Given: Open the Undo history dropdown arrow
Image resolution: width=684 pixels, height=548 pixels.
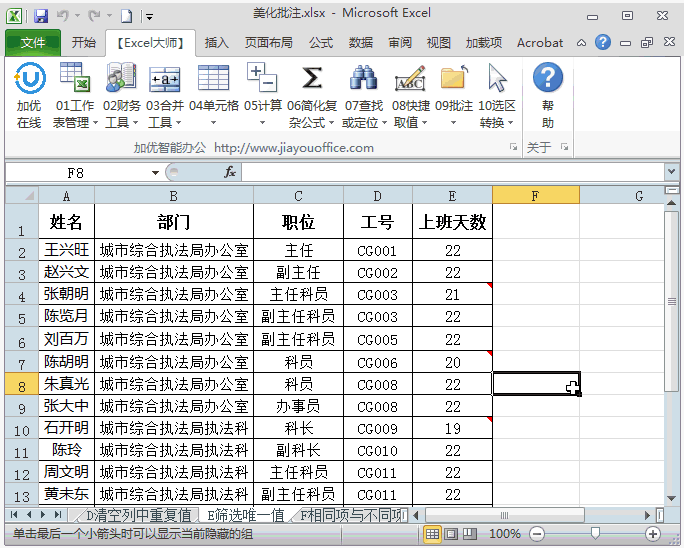Looking at the screenshot, I should point(77,16).
